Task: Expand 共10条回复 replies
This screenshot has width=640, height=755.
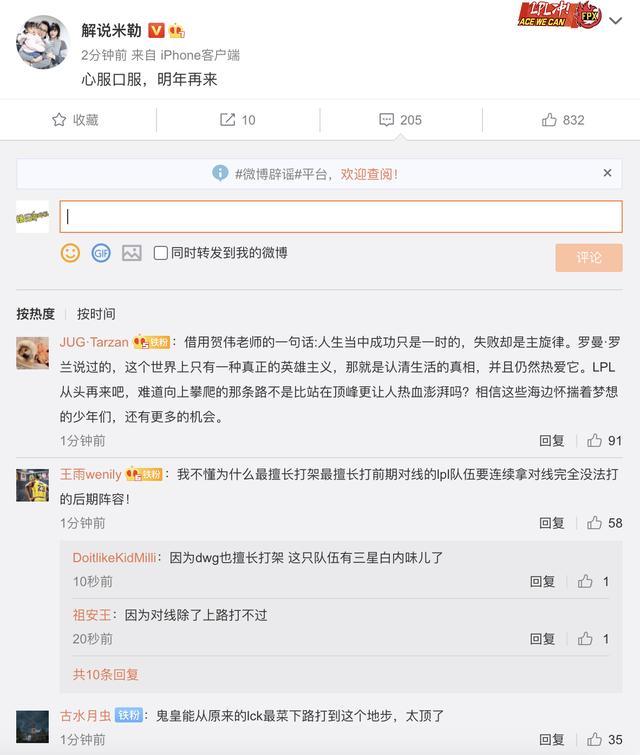Action: [x=106, y=675]
